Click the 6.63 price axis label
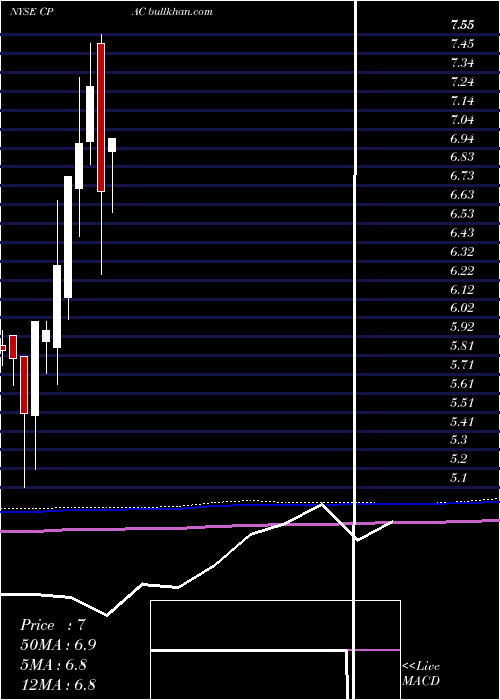500x700 pixels. [462, 195]
